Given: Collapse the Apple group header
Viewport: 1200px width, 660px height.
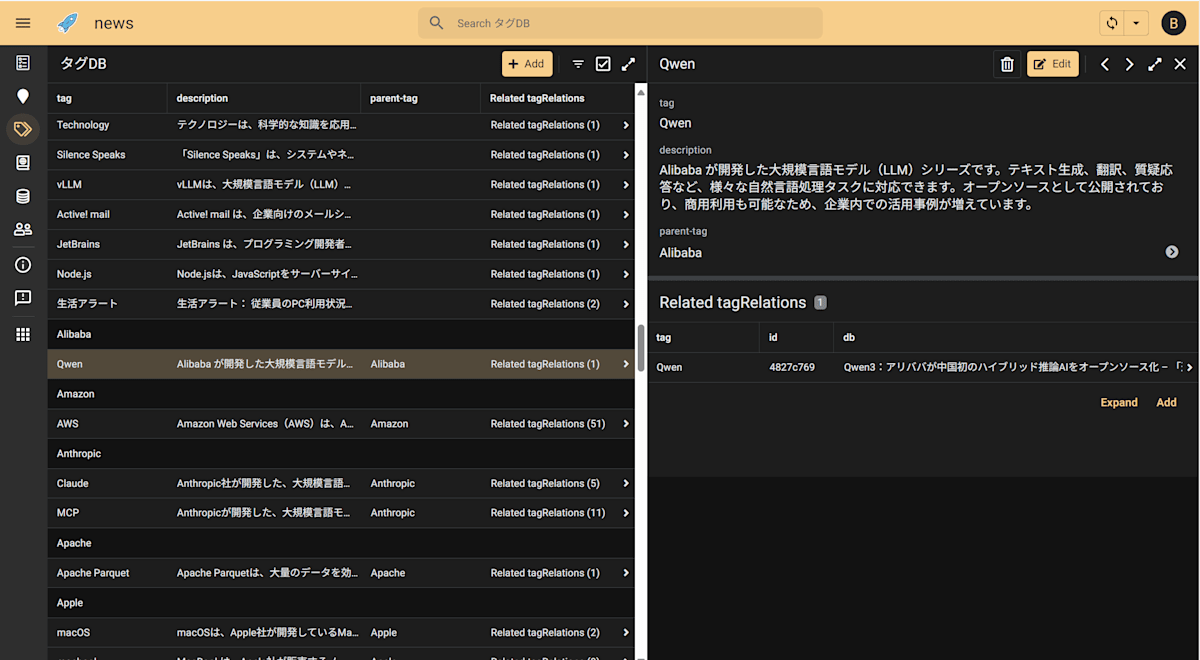Looking at the screenshot, I should (x=341, y=603).
